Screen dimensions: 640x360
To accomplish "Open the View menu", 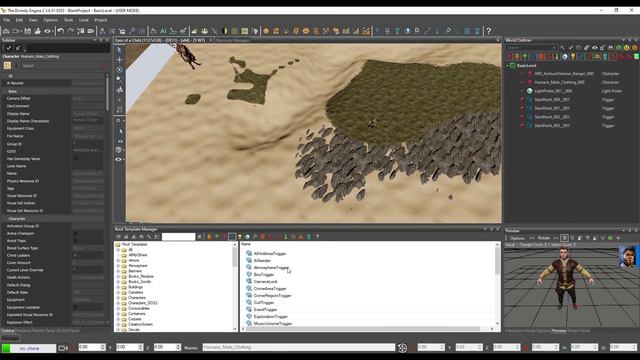I will [x=33, y=20].
